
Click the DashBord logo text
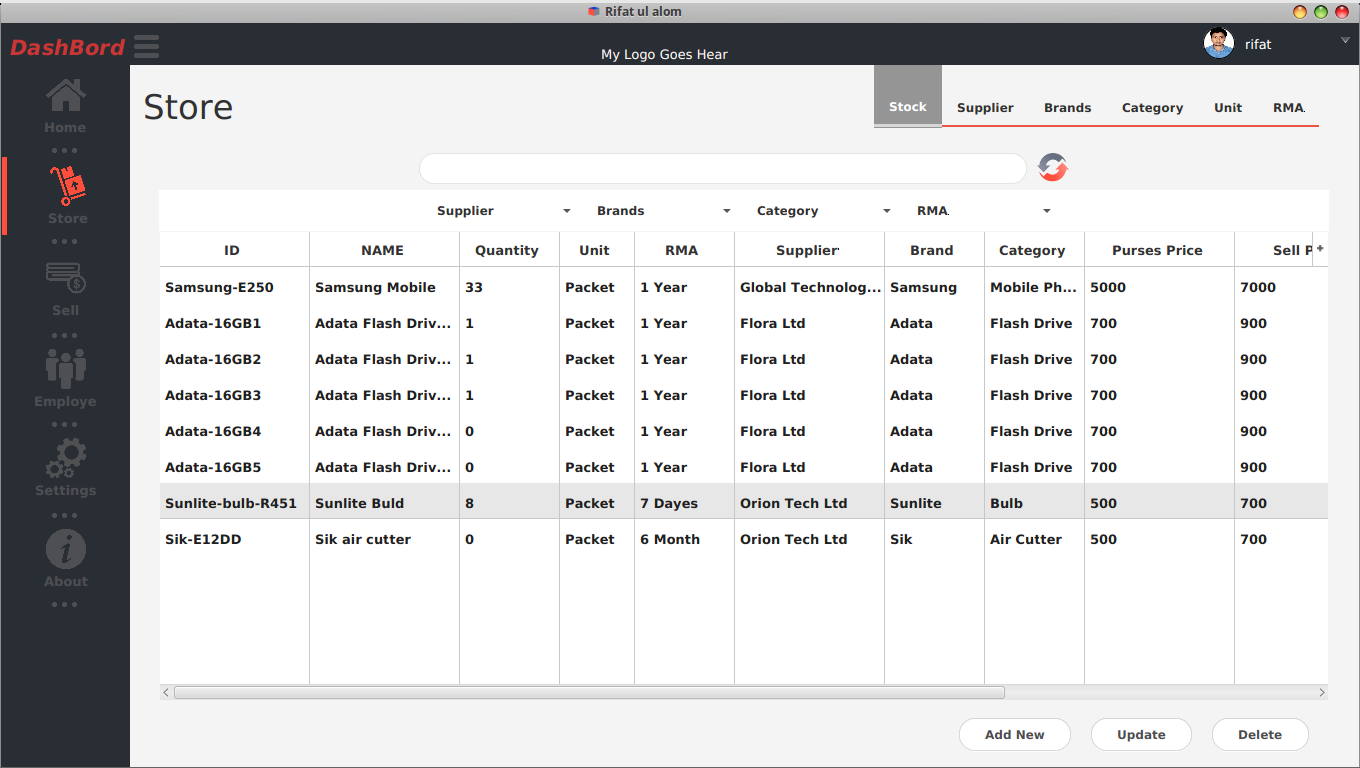(x=68, y=47)
